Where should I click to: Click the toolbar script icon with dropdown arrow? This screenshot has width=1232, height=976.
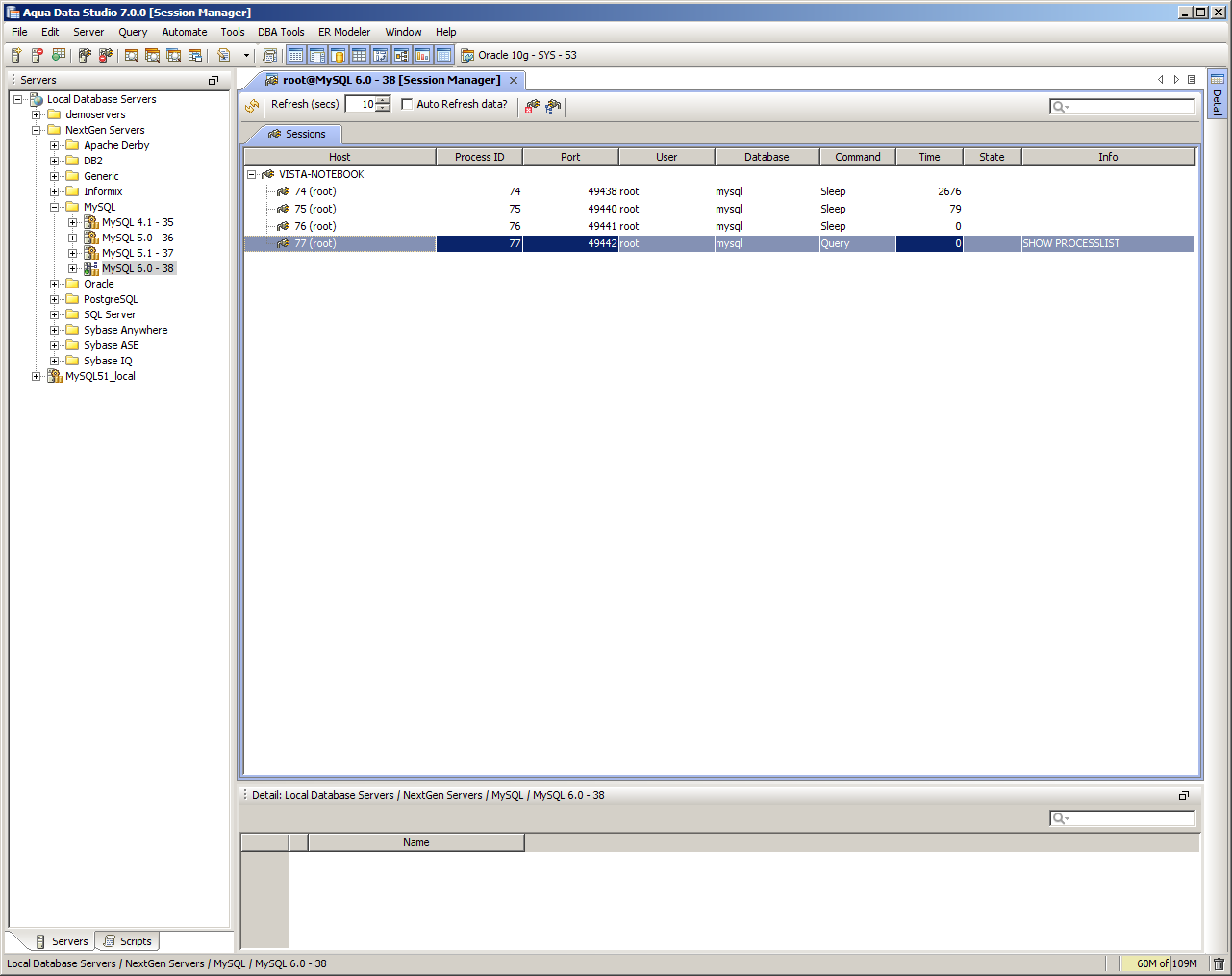(x=224, y=55)
